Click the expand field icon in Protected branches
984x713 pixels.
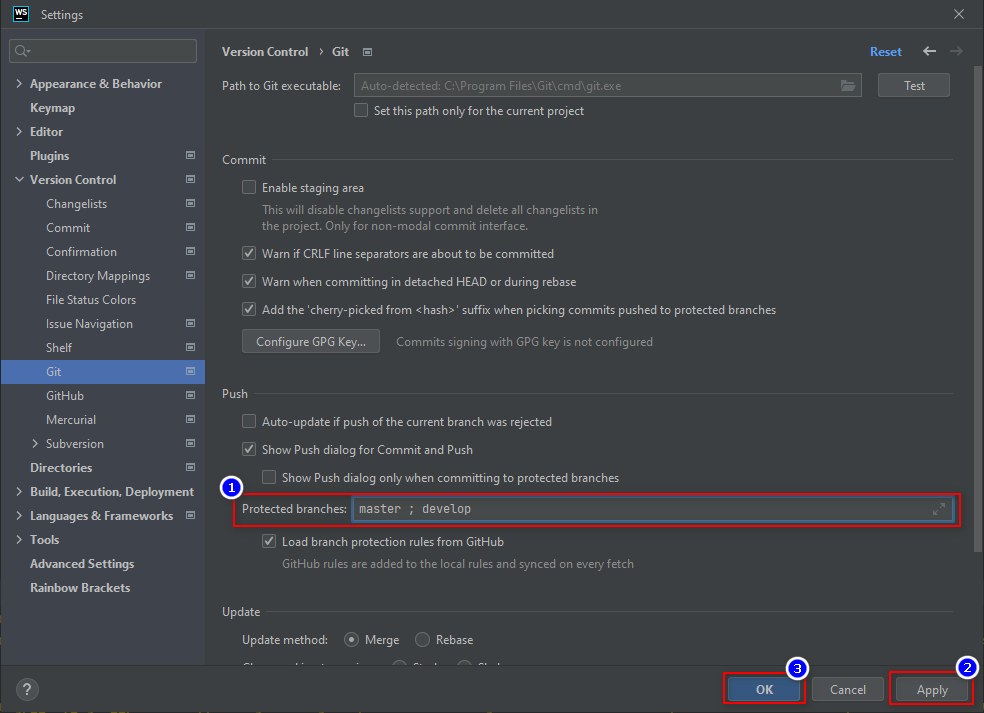tap(939, 509)
